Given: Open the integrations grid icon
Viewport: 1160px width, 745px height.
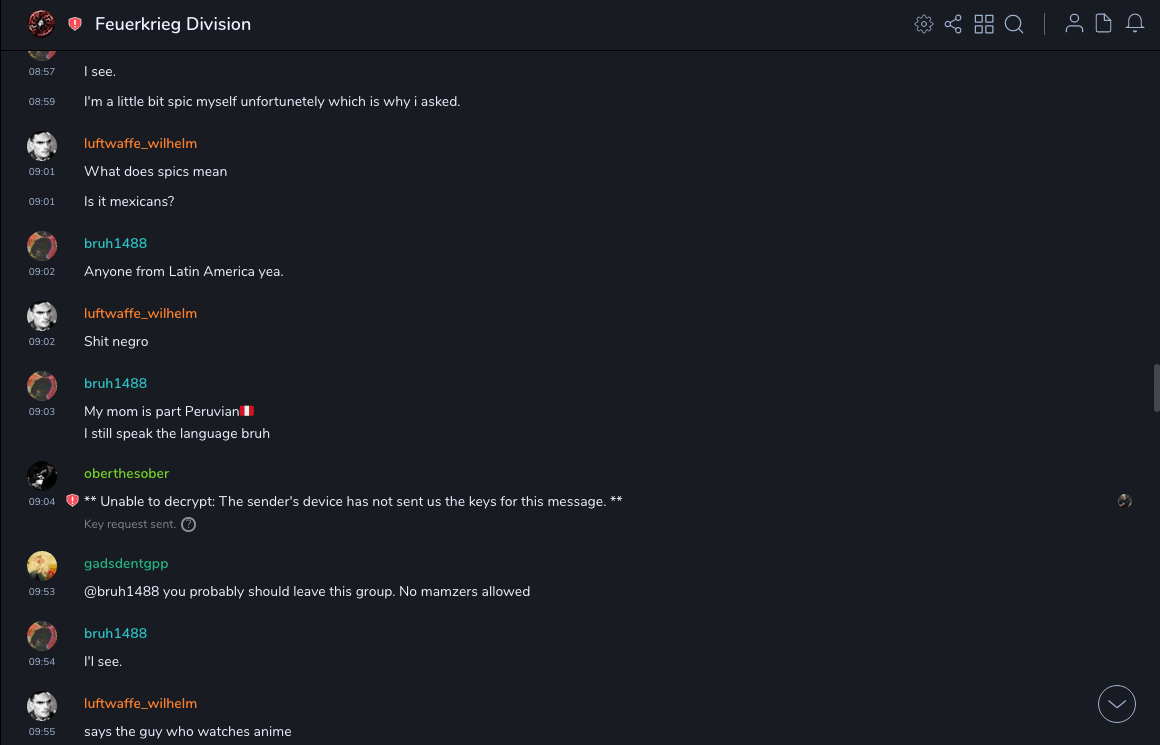Looking at the screenshot, I should coord(984,24).
